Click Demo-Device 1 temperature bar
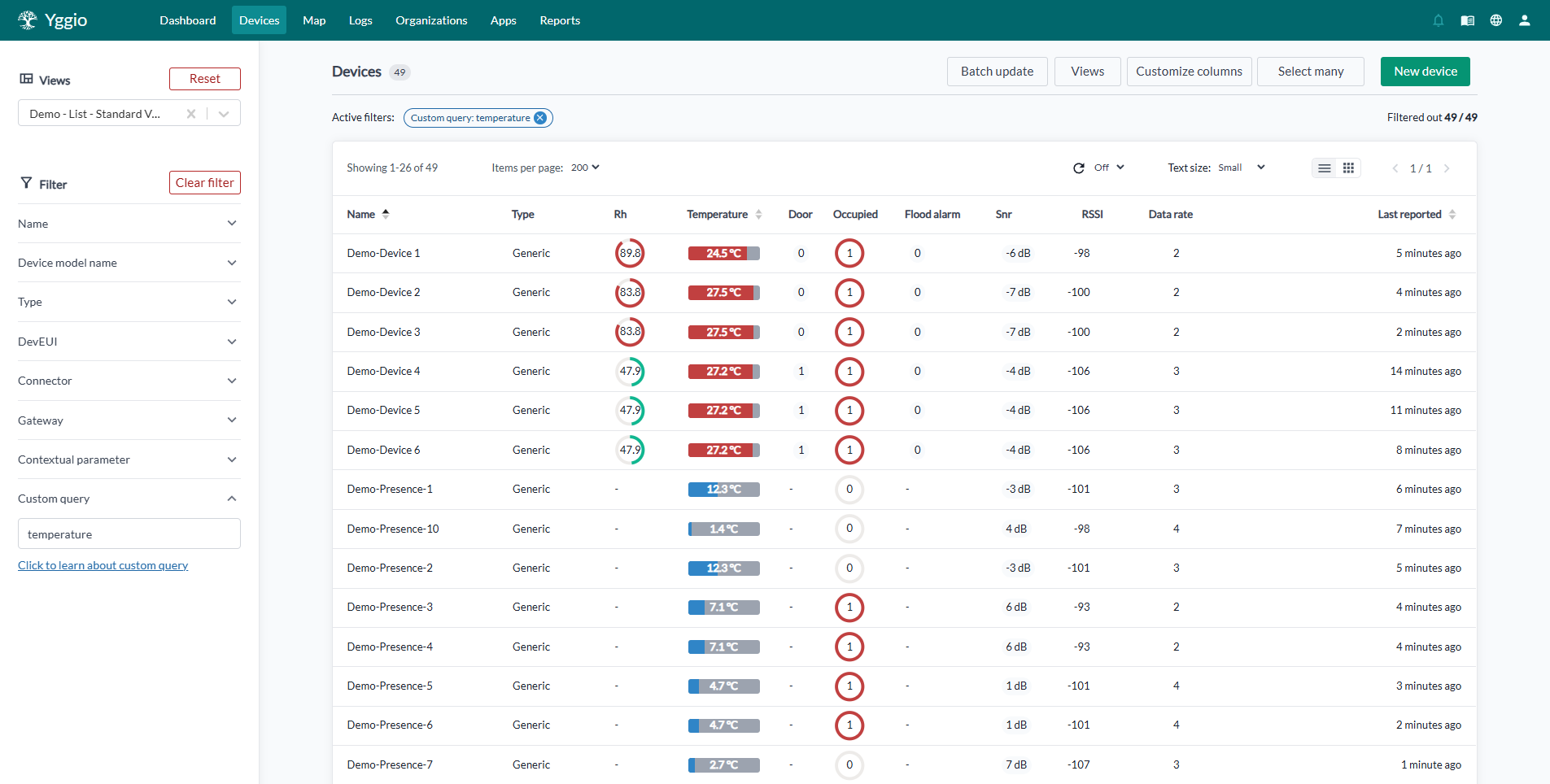Screen dimensions: 1550x784 coord(723,254)
